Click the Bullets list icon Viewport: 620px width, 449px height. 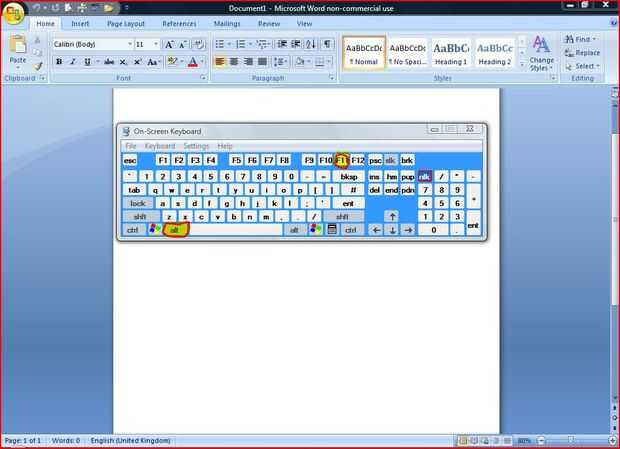click(x=220, y=44)
